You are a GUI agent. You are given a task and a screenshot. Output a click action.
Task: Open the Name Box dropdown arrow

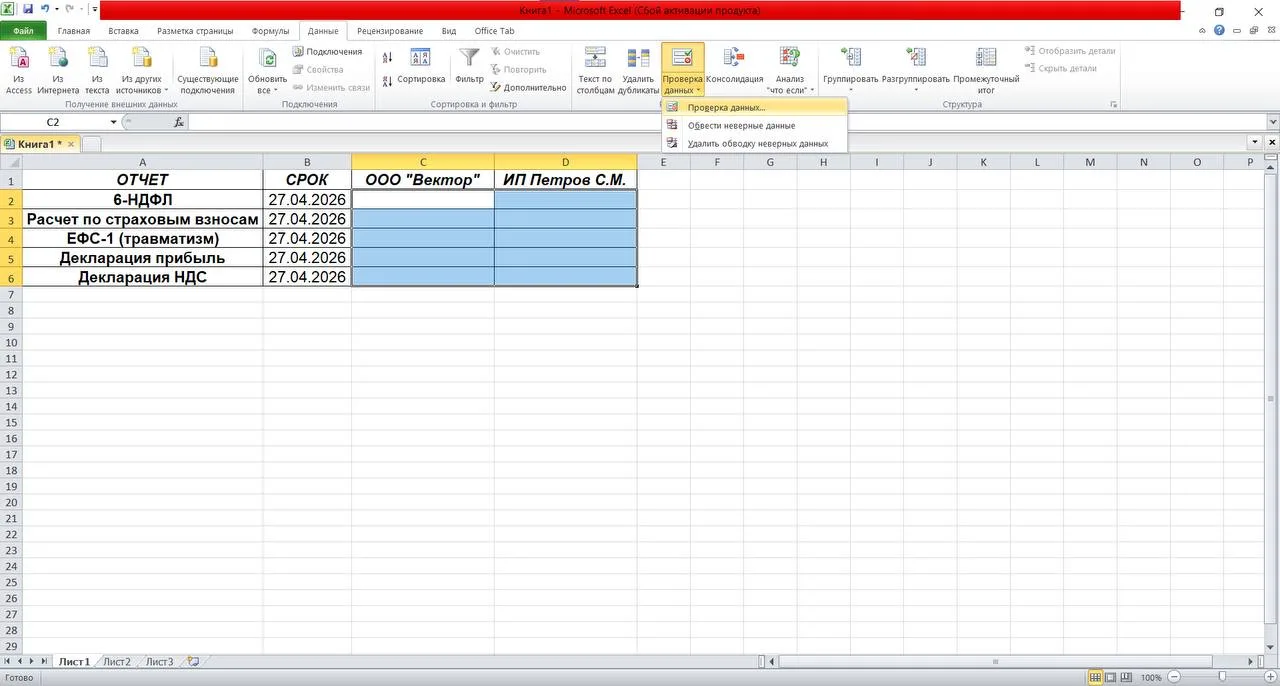pos(113,122)
